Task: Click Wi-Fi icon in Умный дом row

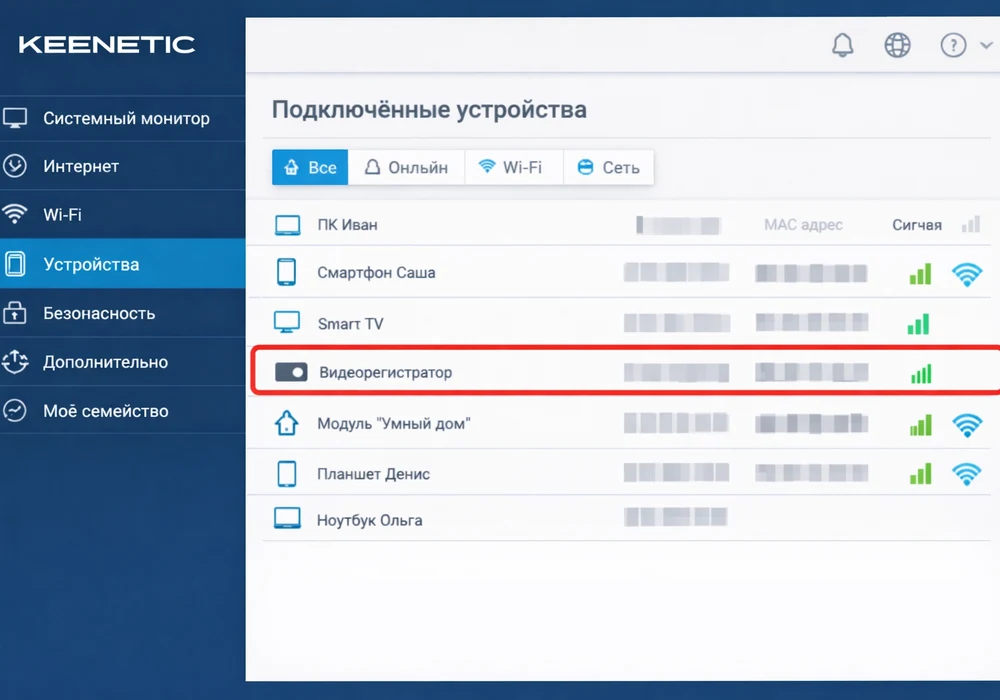Action: (x=967, y=425)
